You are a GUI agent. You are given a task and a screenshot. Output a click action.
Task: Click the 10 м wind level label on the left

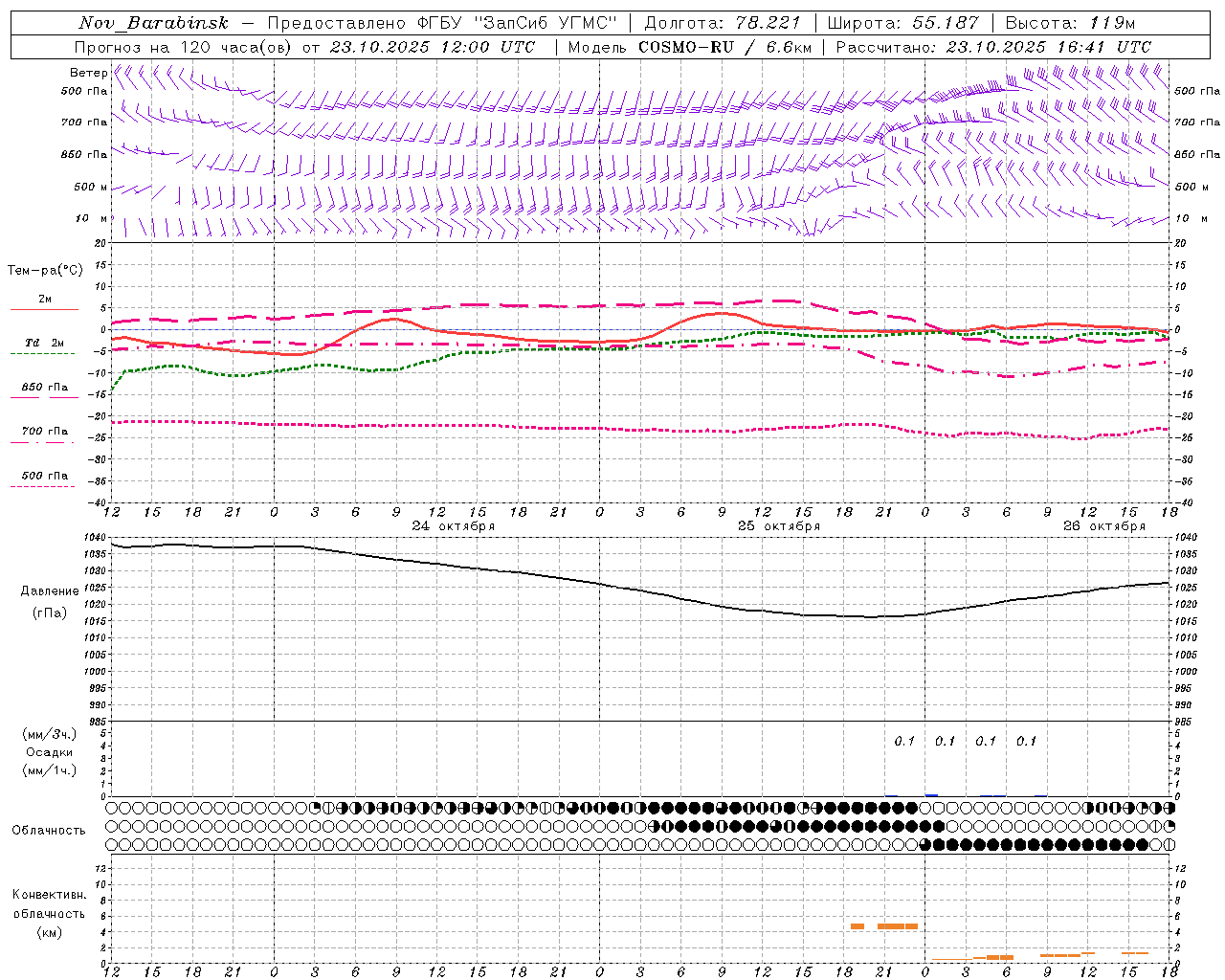coord(92,219)
